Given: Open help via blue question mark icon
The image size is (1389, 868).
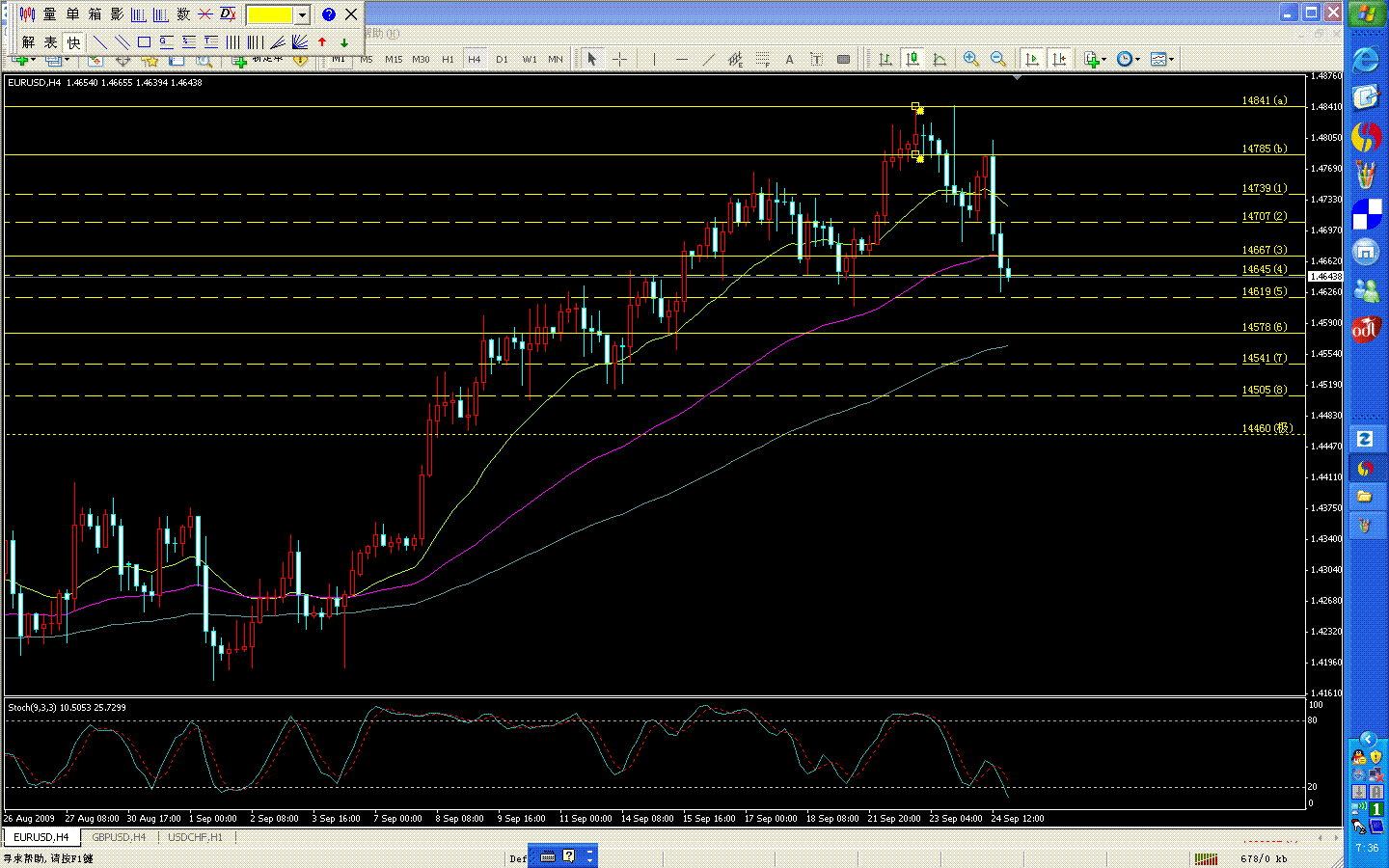Looking at the screenshot, I should pos(329,14).
